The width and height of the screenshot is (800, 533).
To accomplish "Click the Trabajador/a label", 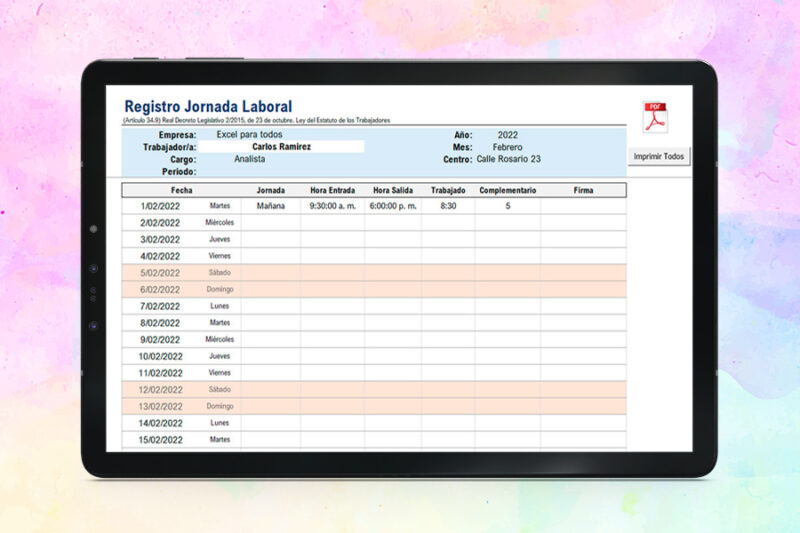I will [170, 147].
